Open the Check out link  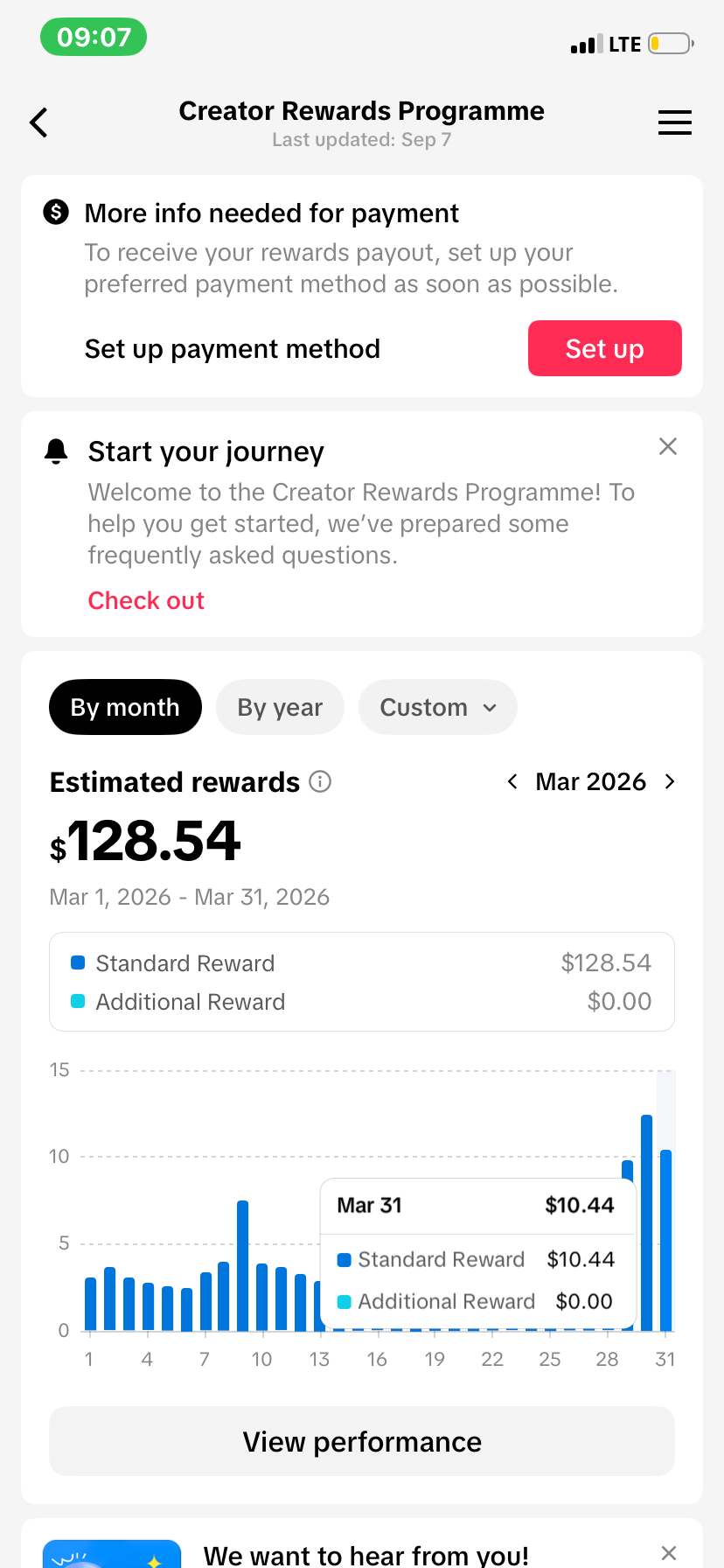(x=146, y=600)
